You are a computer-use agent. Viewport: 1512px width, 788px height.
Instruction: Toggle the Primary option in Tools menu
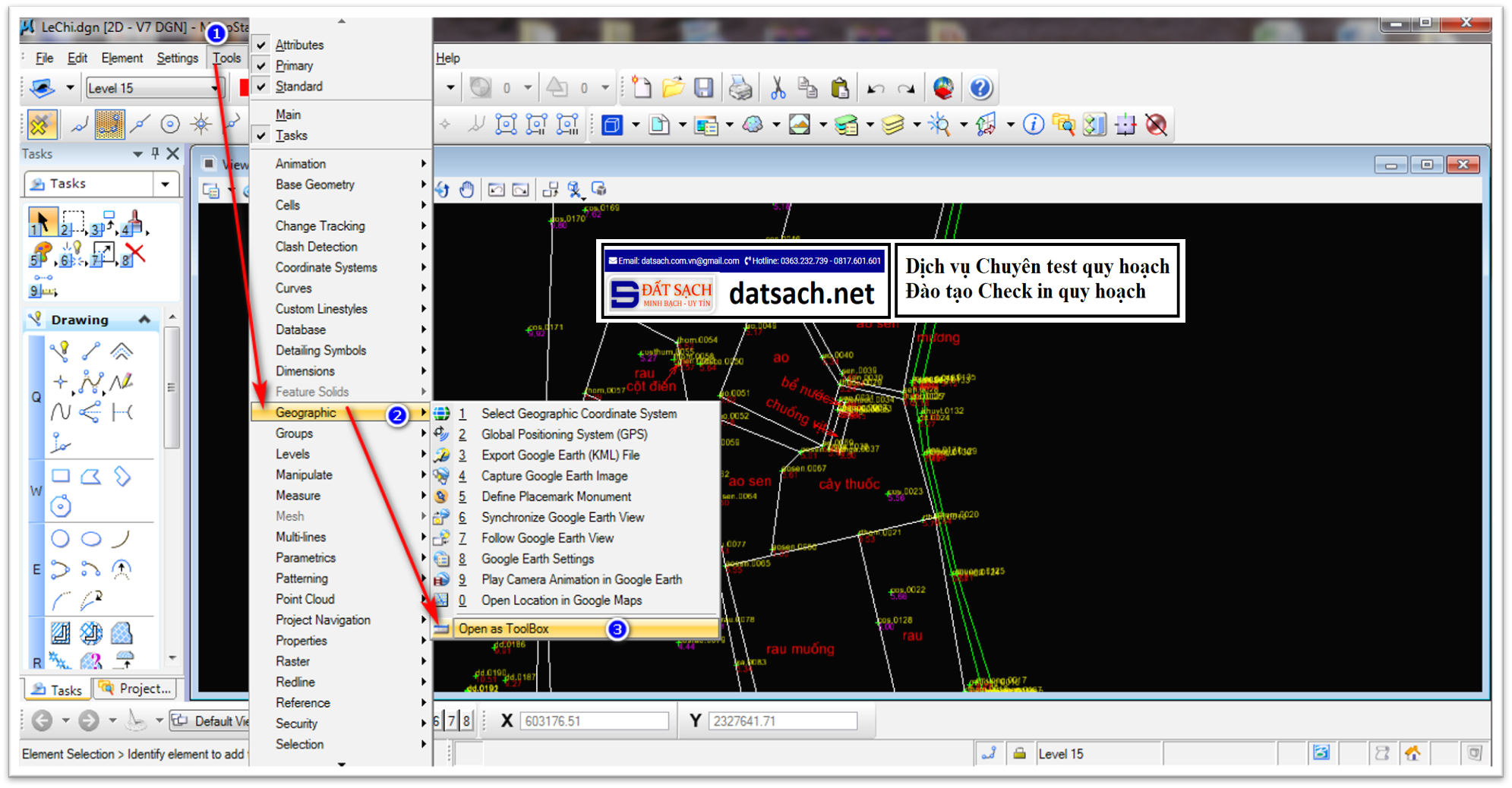293,65
